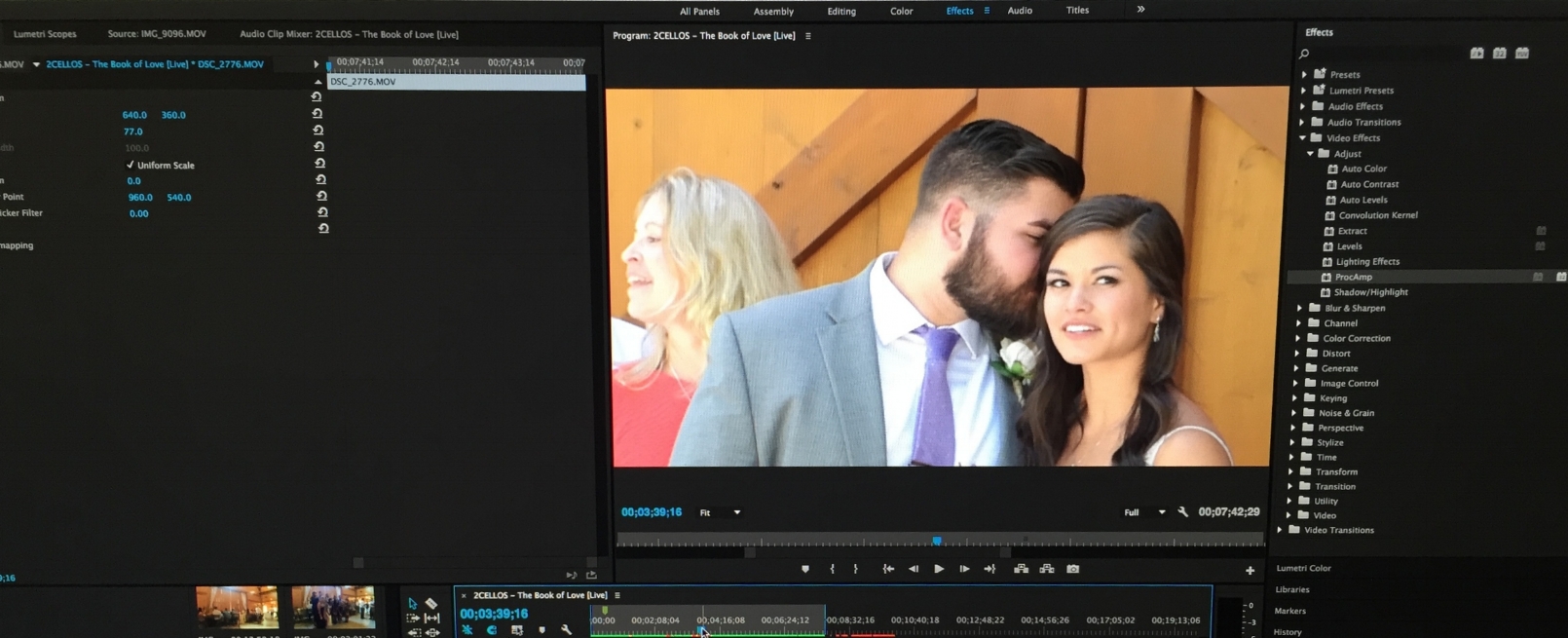
Task: Open the Libraries panel
Action: point(1292,589)
